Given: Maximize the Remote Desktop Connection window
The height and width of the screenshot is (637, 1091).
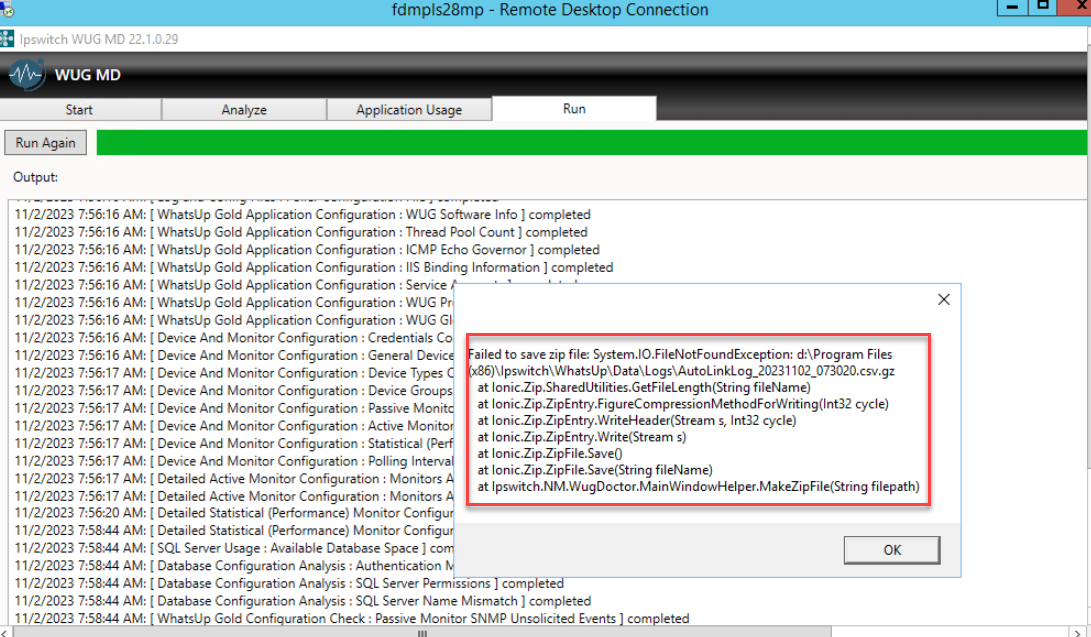Looking at the screenshot, I should (x=1043, y=8).
